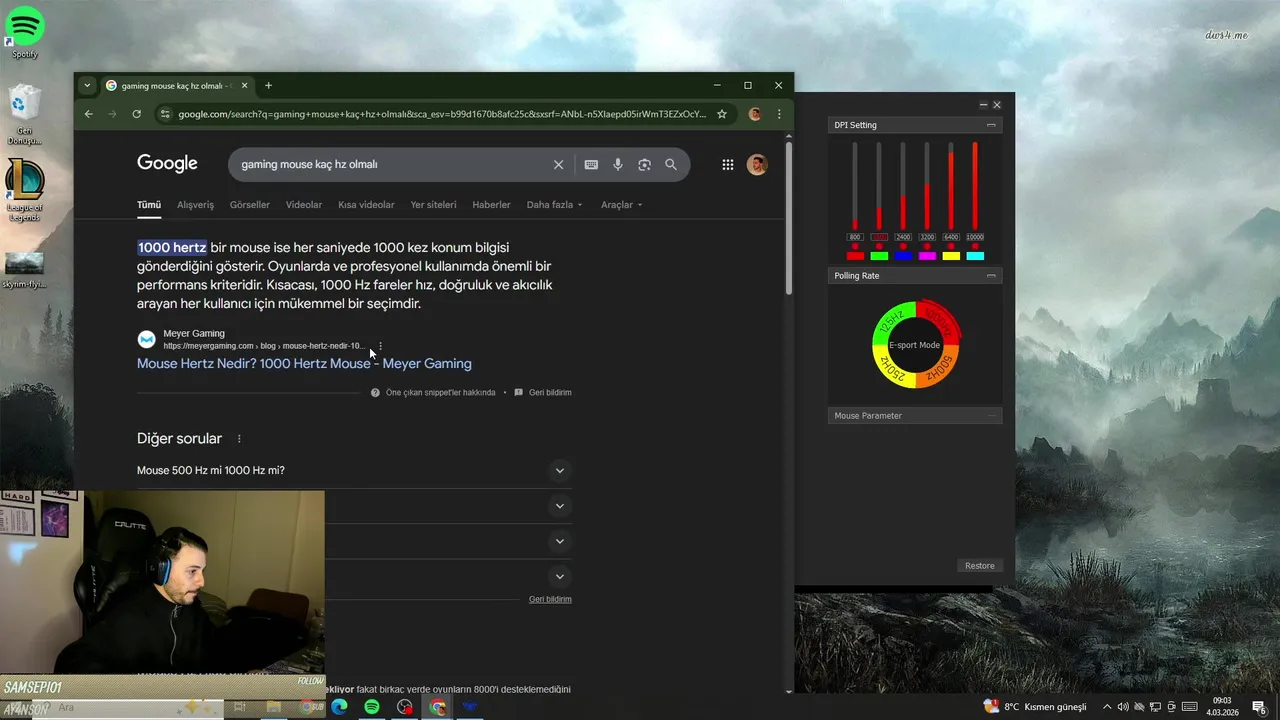Search by image with Google Lens
This screenshot has height=720, width=1280.
[644, 165]
